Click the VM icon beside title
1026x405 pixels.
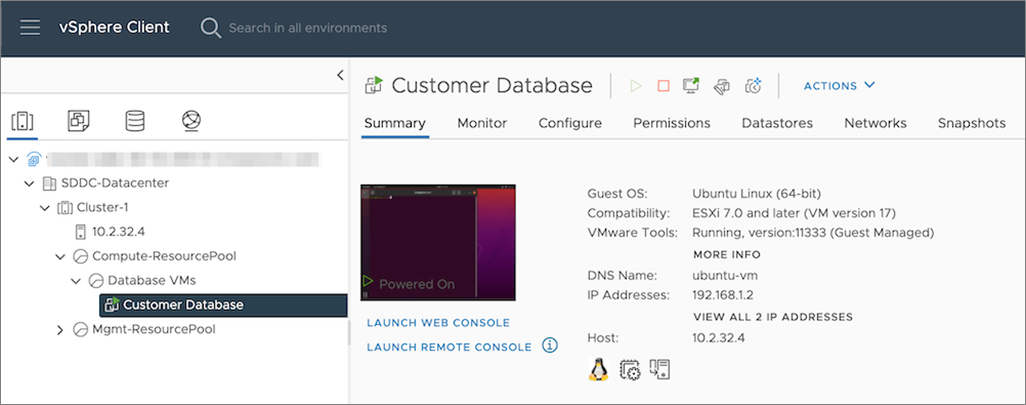click(374, 86)
